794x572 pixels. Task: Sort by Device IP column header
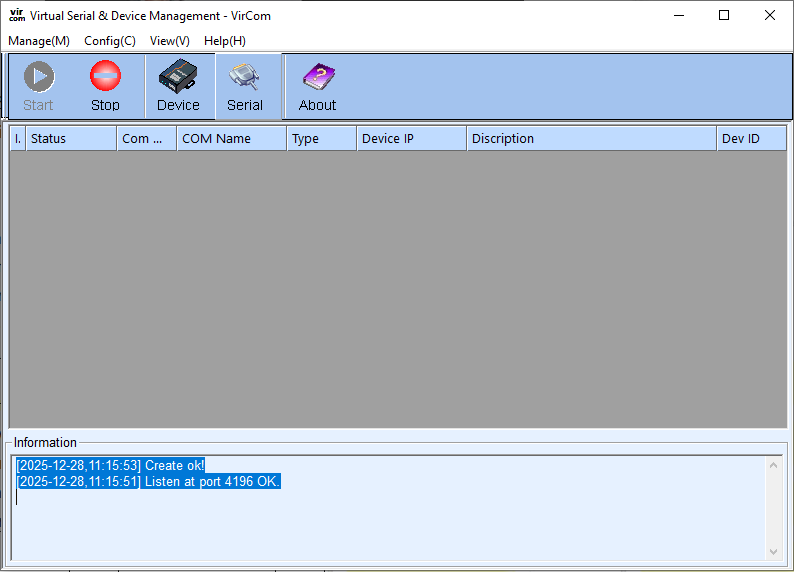click(411, 139)
